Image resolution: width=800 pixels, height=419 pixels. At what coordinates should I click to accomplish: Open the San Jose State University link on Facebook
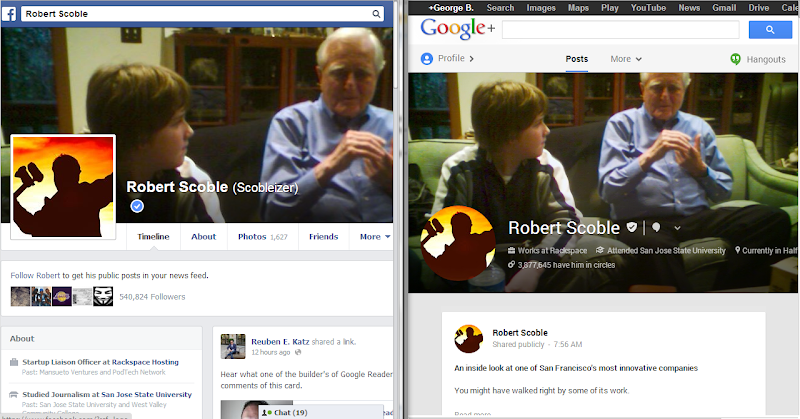[x=146, y=395]
